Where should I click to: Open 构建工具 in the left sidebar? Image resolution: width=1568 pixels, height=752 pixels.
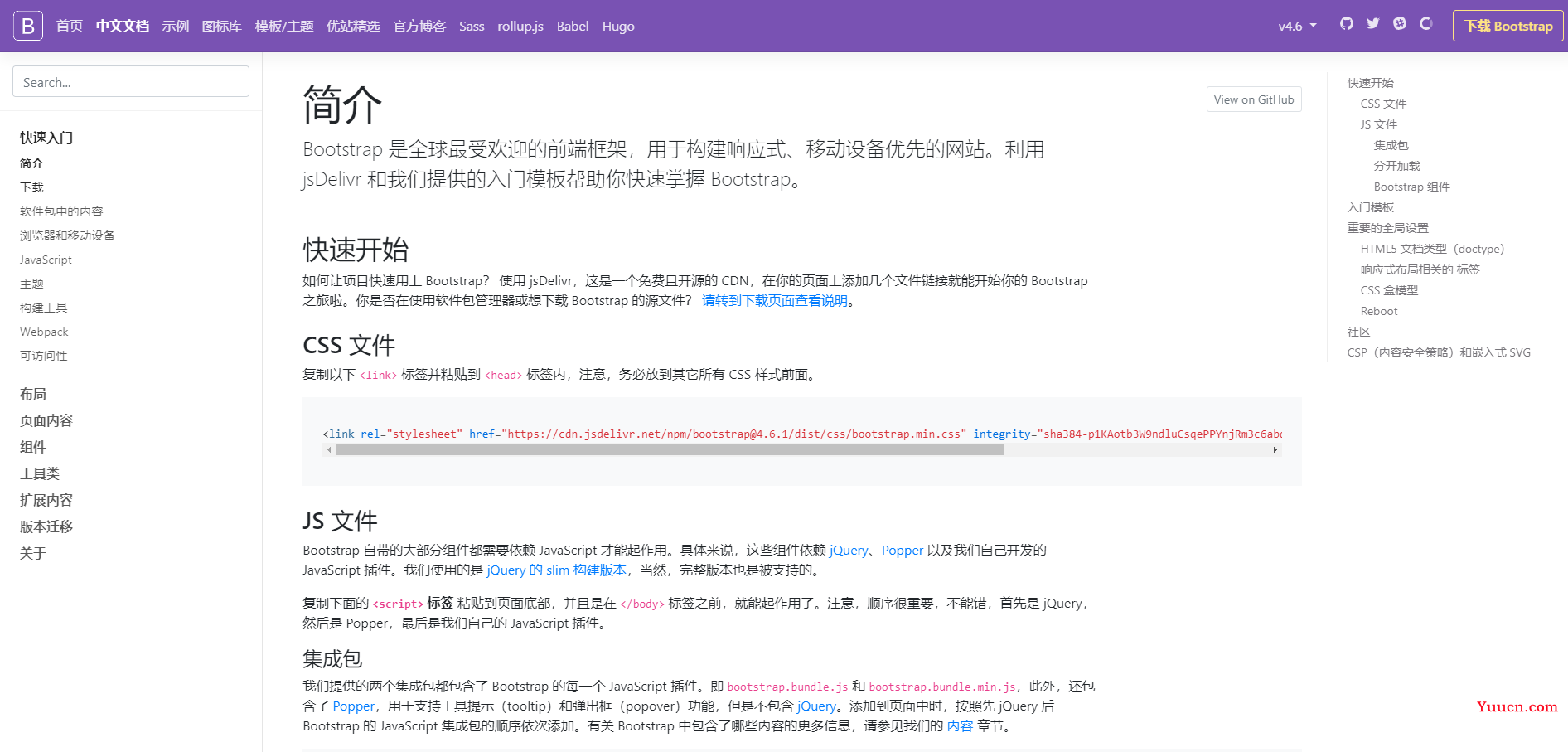click(x=44, y=308)
